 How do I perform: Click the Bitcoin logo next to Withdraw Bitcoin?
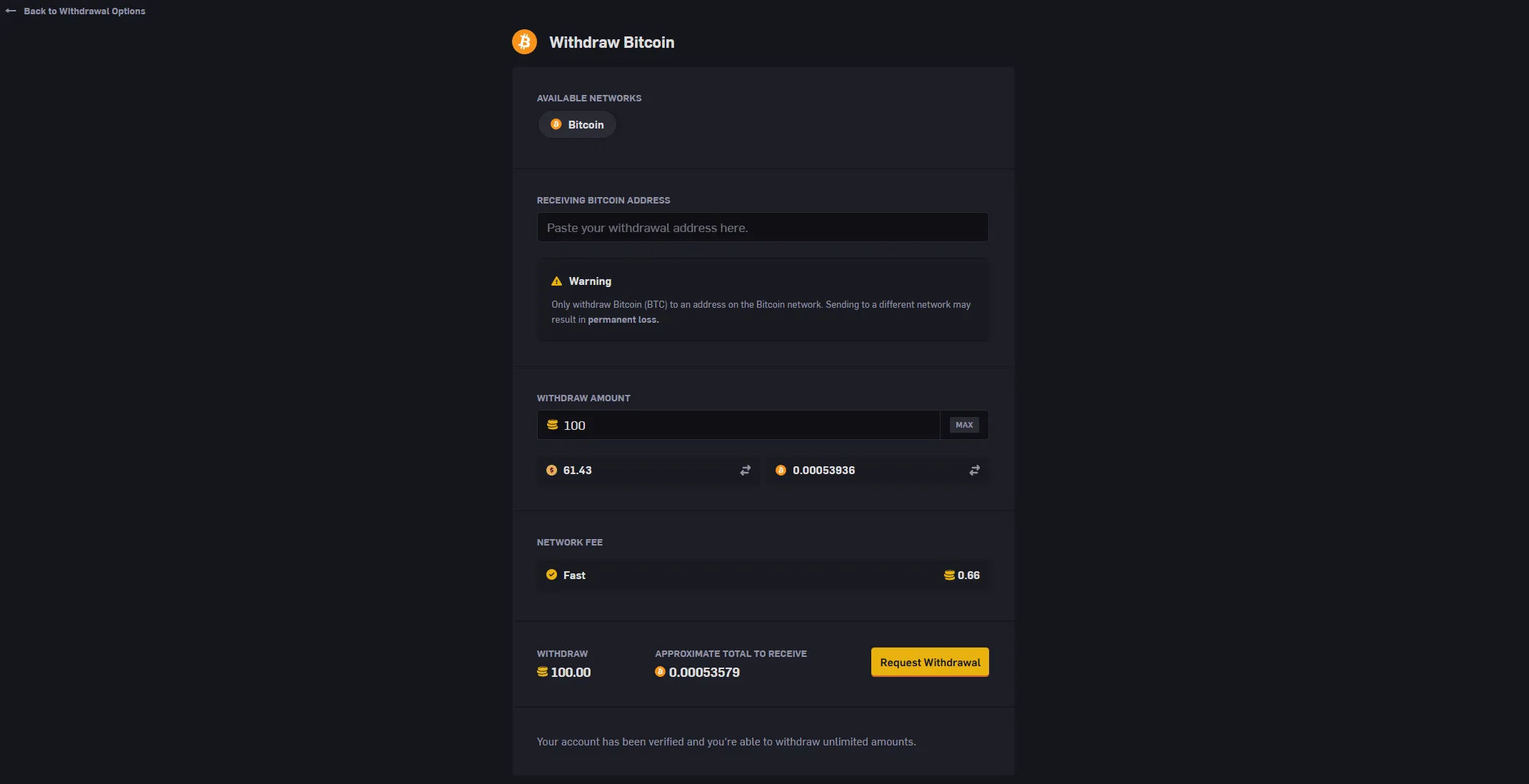524,41
